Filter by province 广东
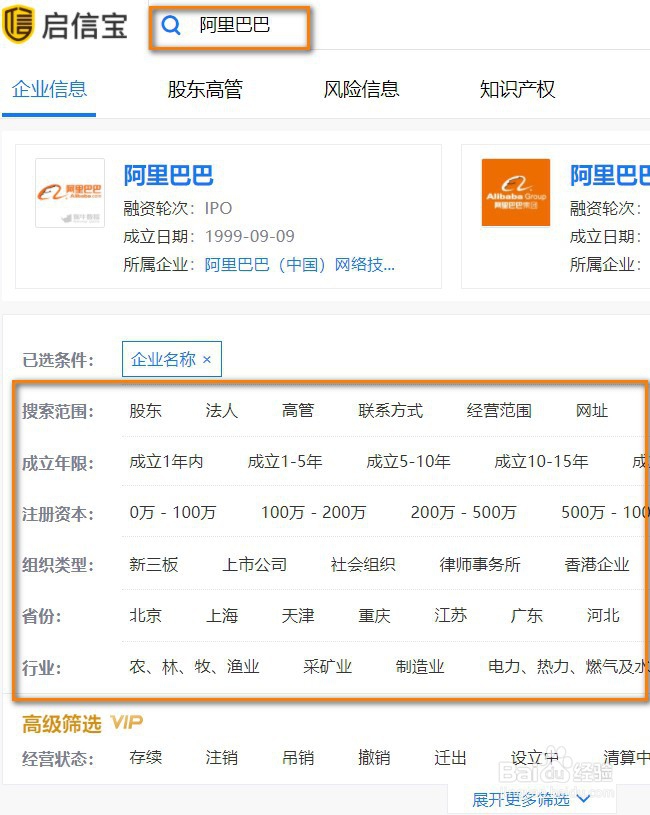 tap(526, 616)
